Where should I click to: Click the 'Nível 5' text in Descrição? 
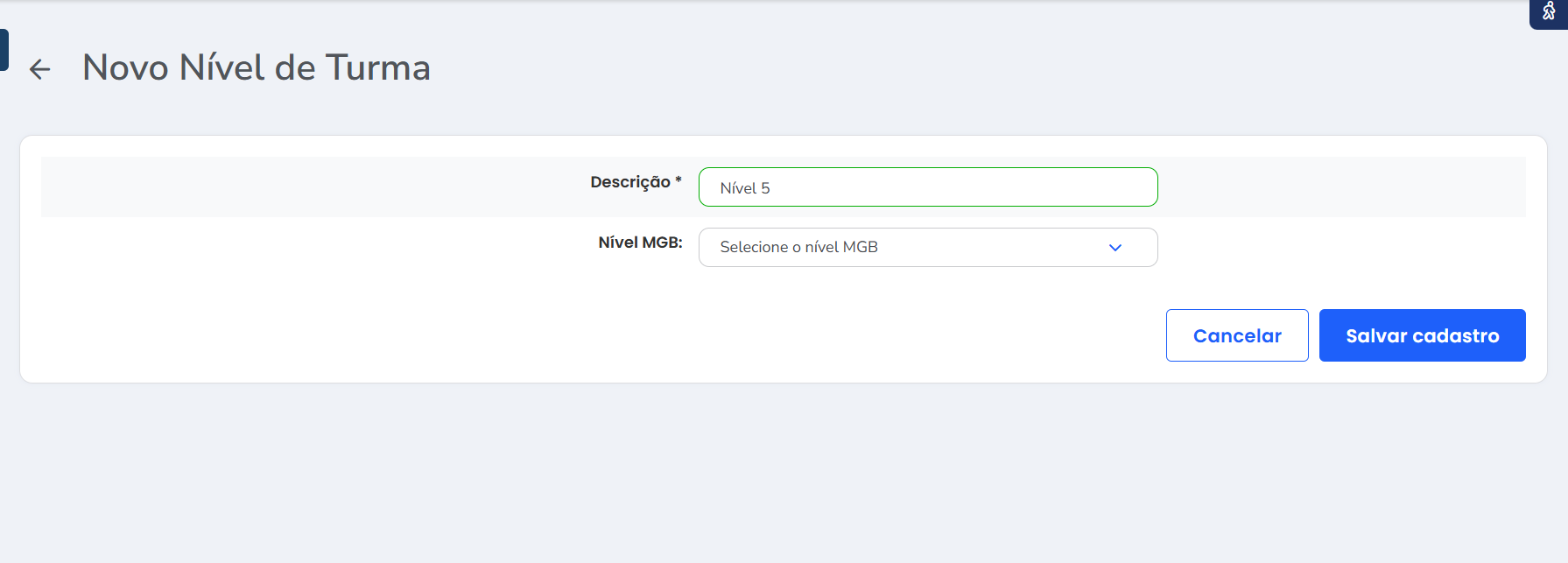(745, 188)
